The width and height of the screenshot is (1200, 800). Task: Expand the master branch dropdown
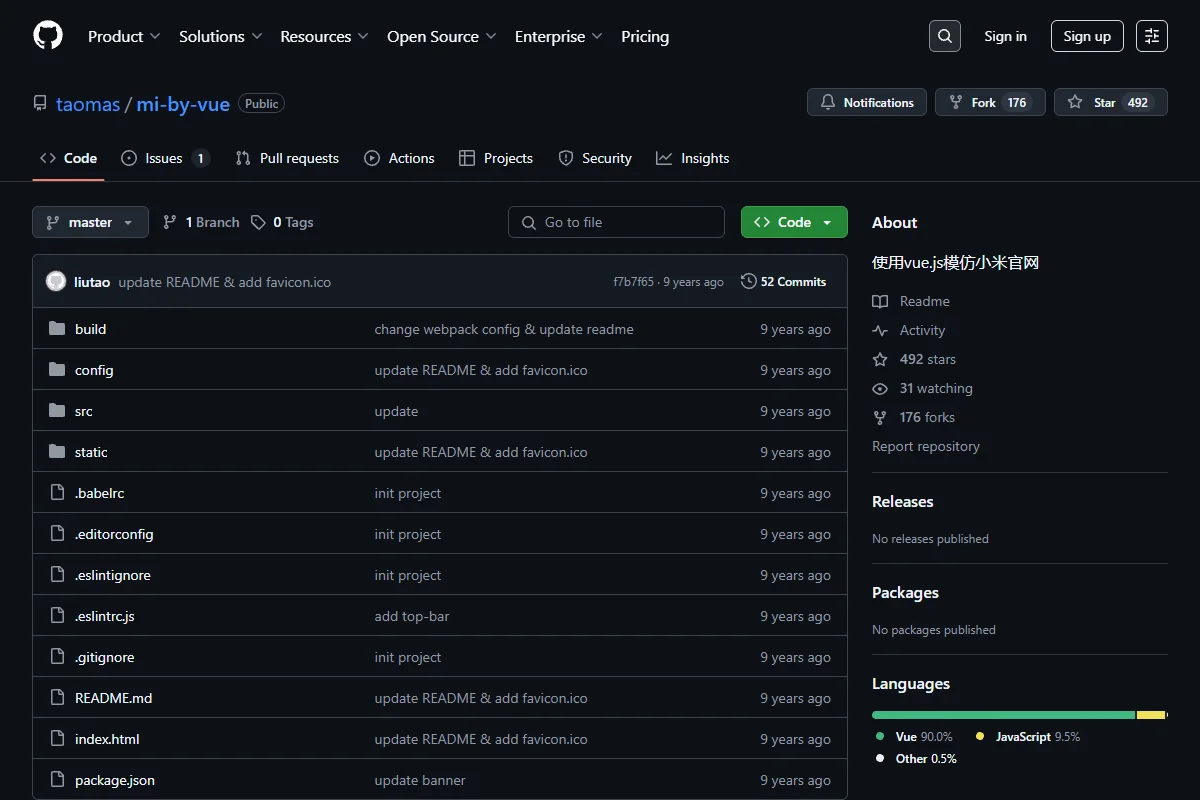(90, 222)
